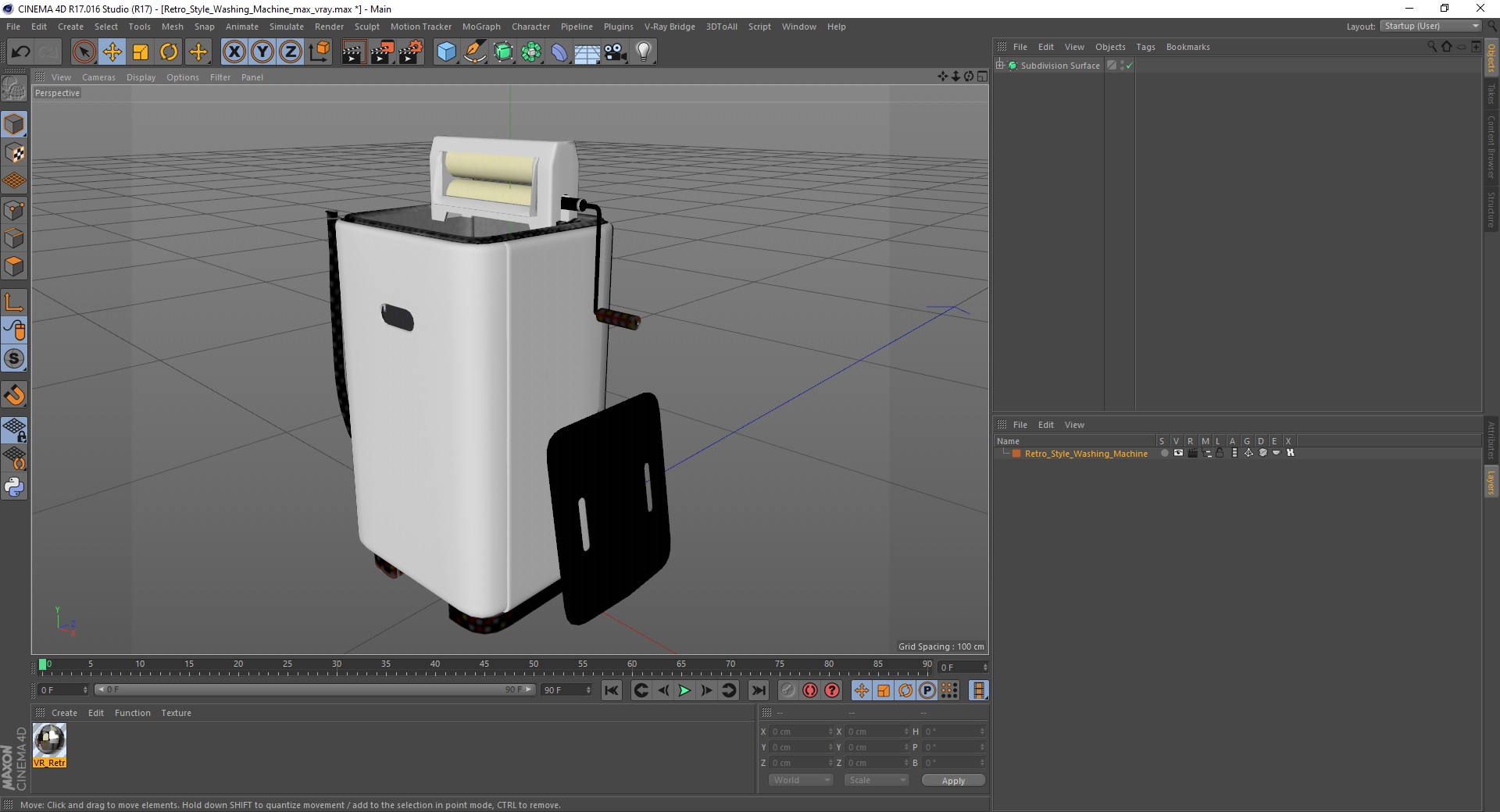Toggle layer Solo for Retro_Style_Washing_Machine

[x=1164, y=454]
